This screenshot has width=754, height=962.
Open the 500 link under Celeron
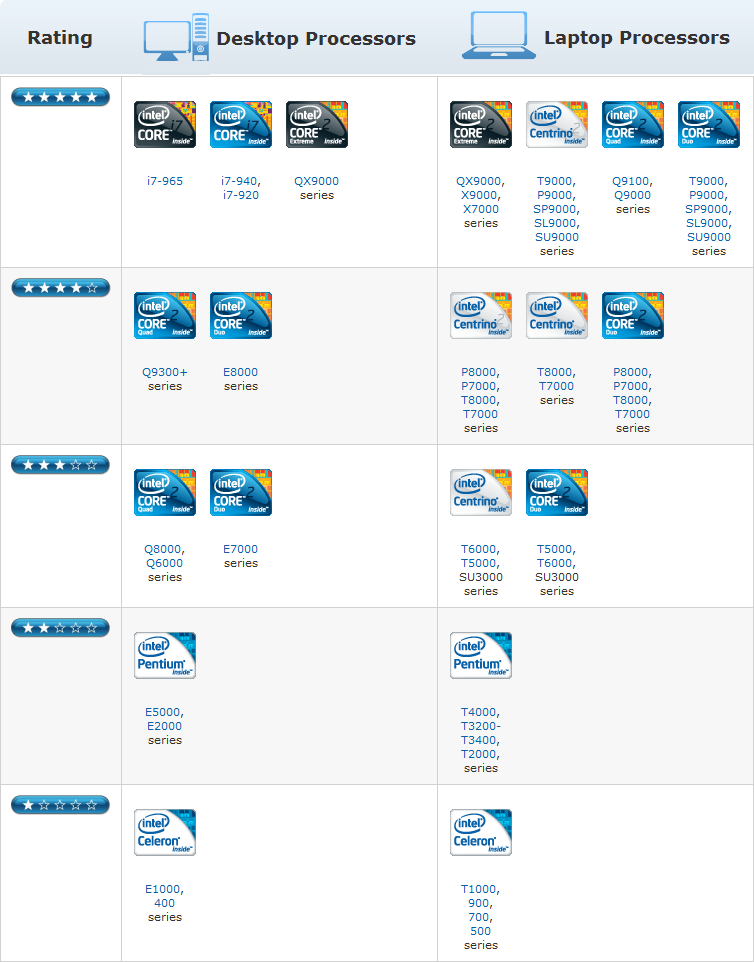pyautogui.click(x=480, y=932)
